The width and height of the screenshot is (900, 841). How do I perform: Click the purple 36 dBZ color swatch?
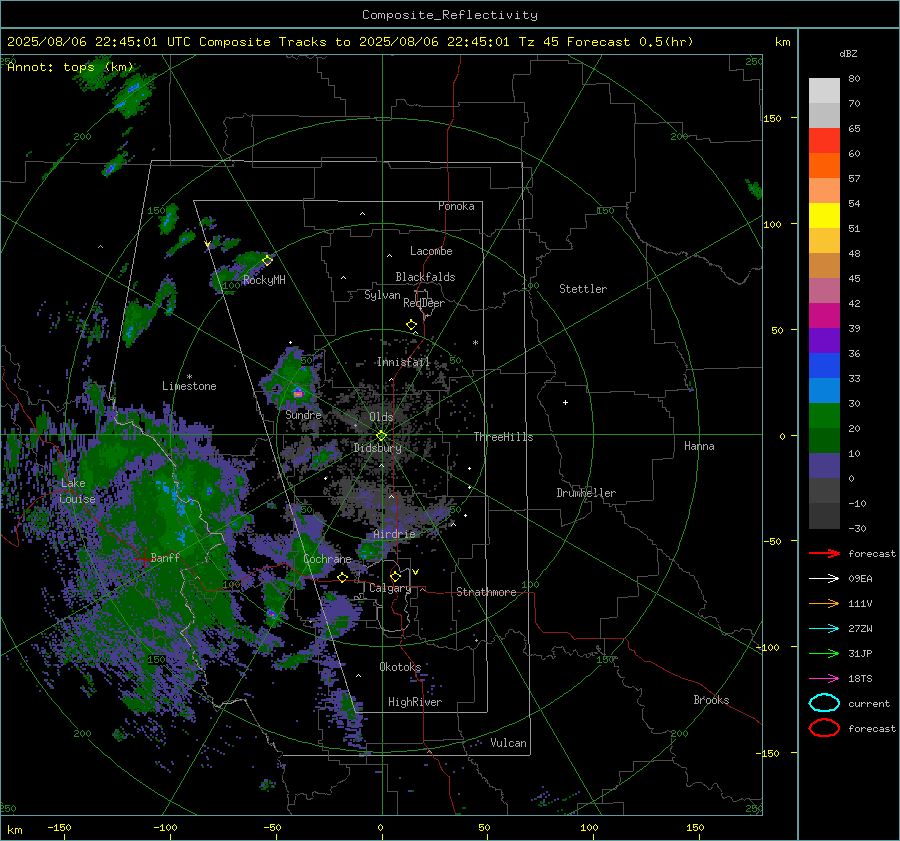824,340
